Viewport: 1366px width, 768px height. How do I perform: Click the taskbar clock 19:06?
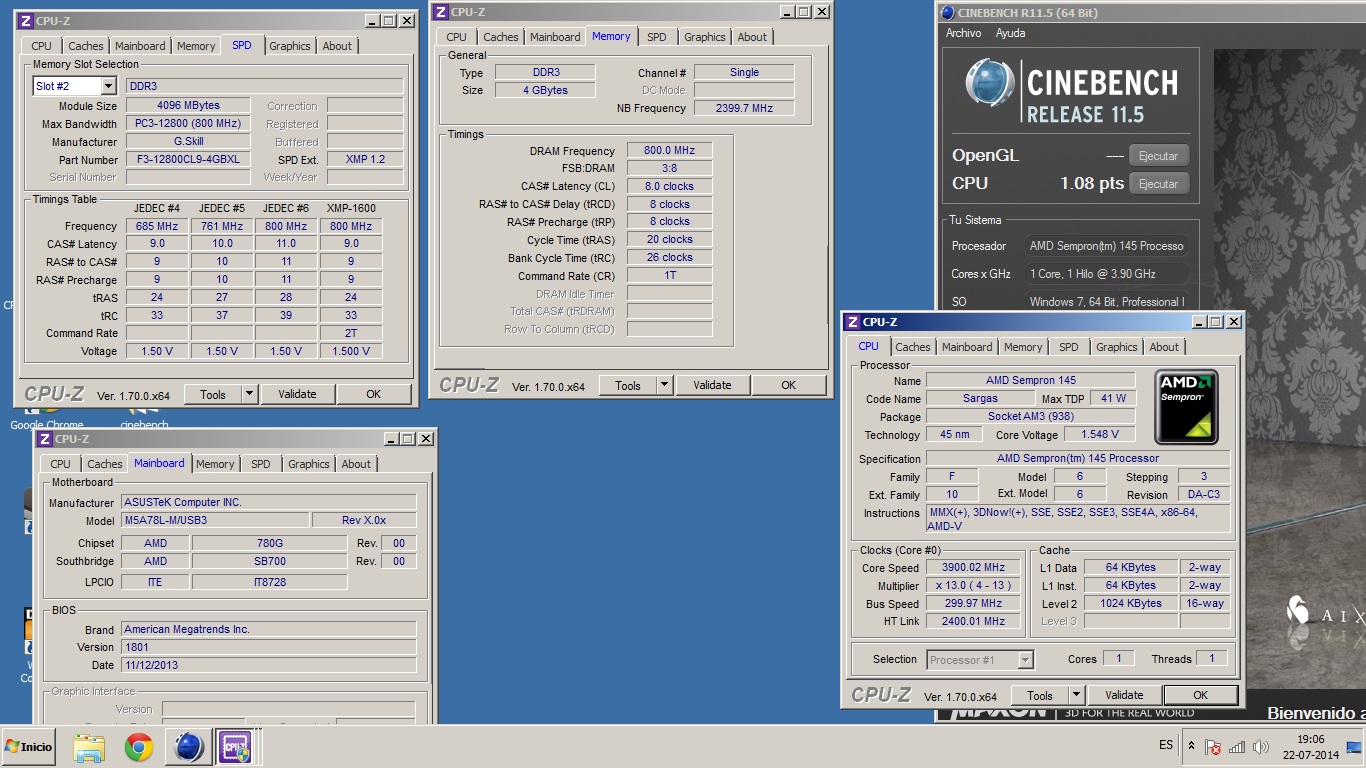tap(1310, 739)
